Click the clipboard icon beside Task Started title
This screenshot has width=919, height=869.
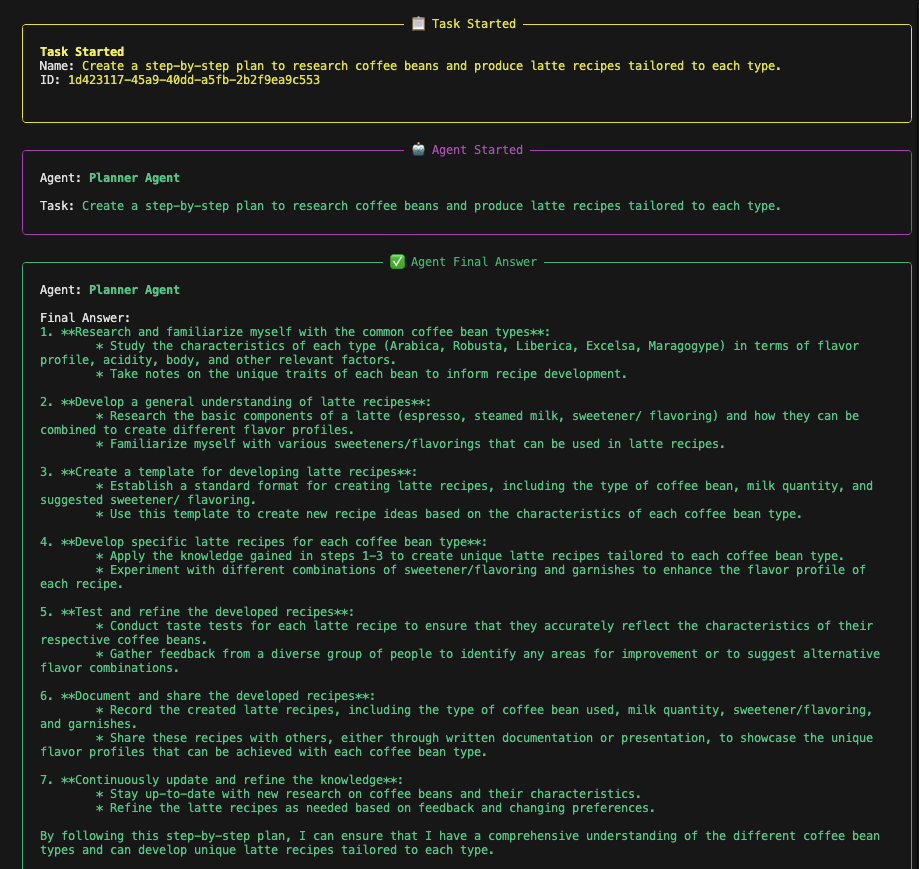tap(418, 23)
